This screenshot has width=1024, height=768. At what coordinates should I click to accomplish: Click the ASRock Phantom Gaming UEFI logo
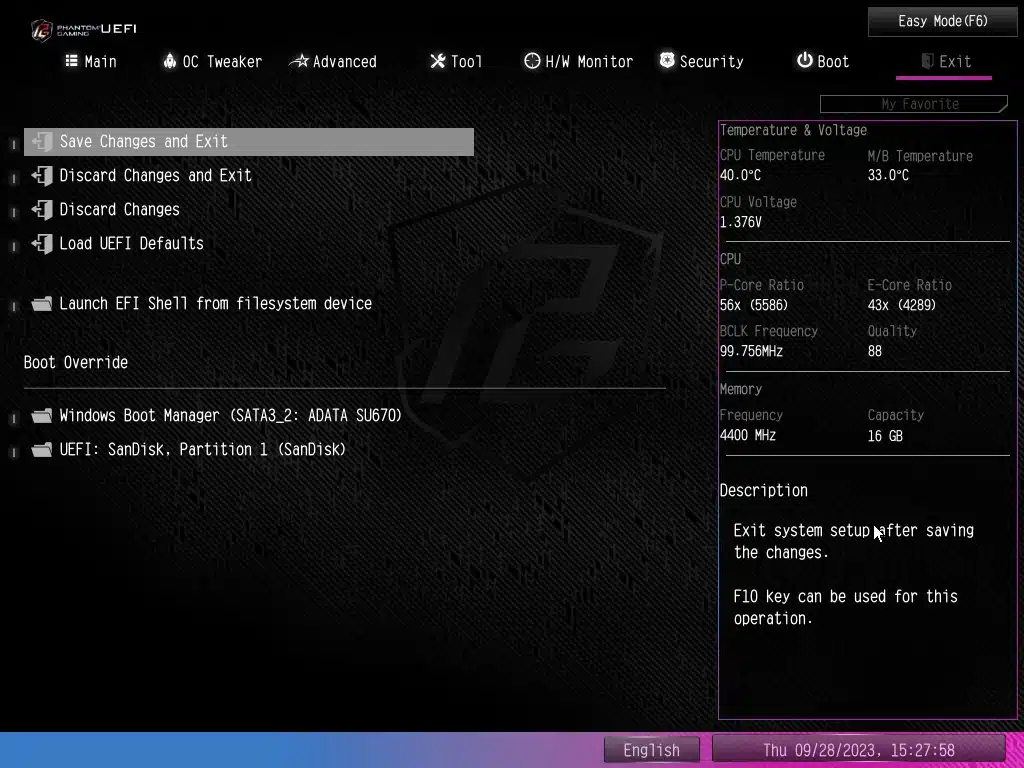83,28
